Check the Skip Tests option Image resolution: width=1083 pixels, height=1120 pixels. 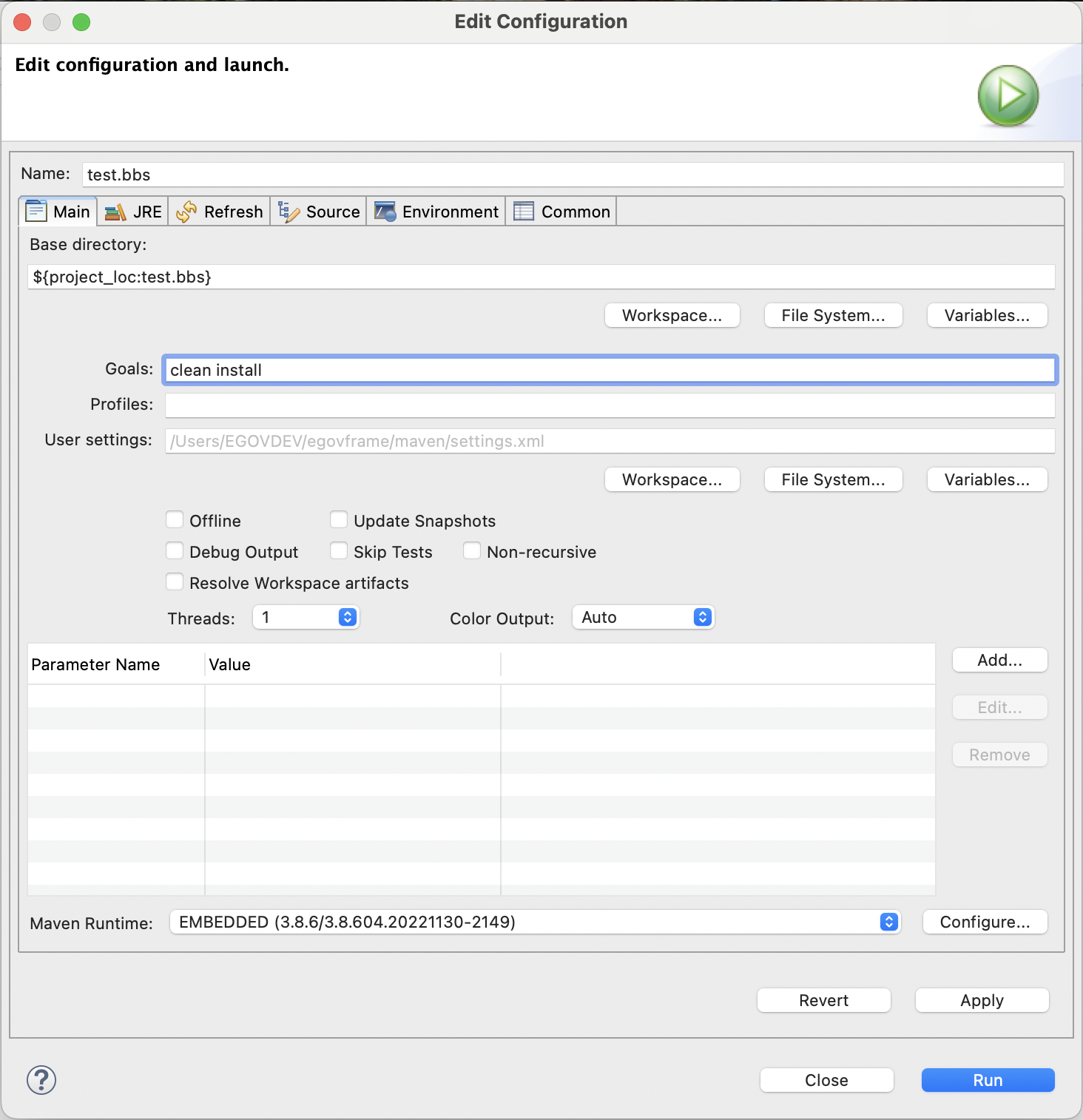coord(339,551)
